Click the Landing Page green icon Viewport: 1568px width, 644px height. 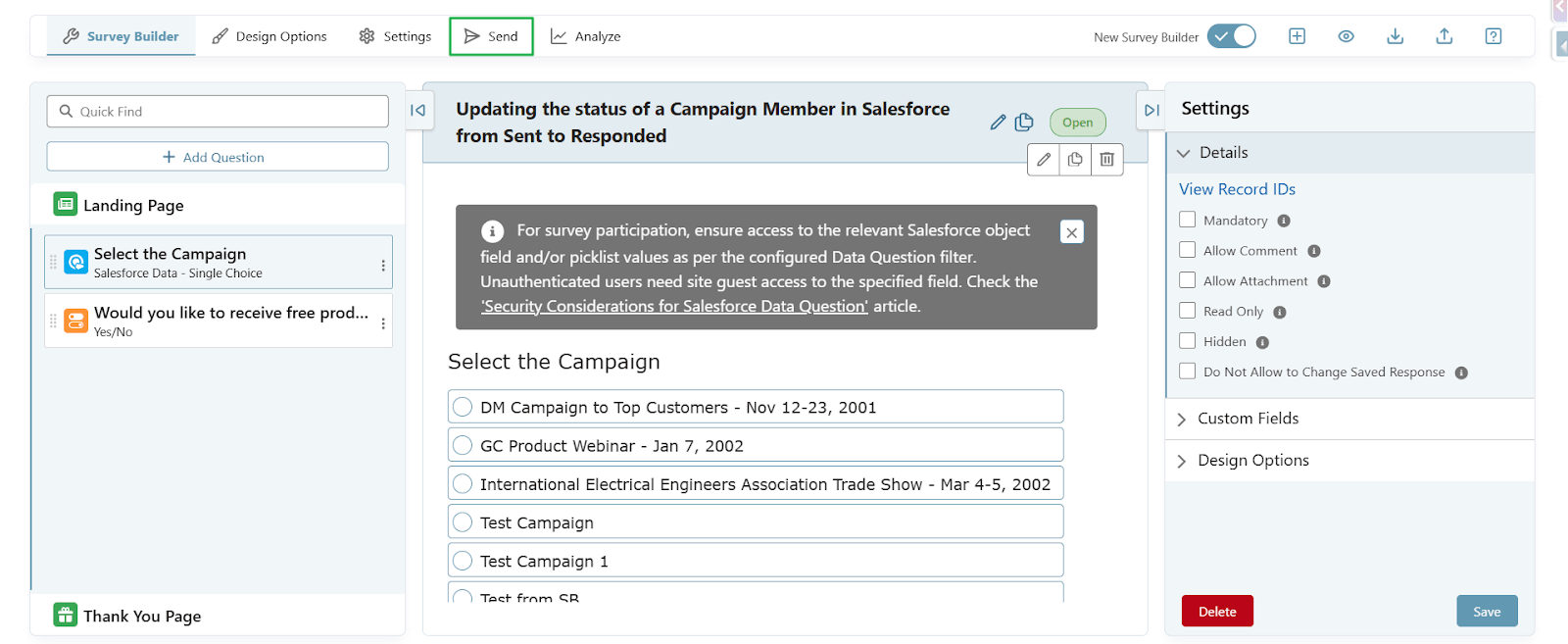point(66,204)
